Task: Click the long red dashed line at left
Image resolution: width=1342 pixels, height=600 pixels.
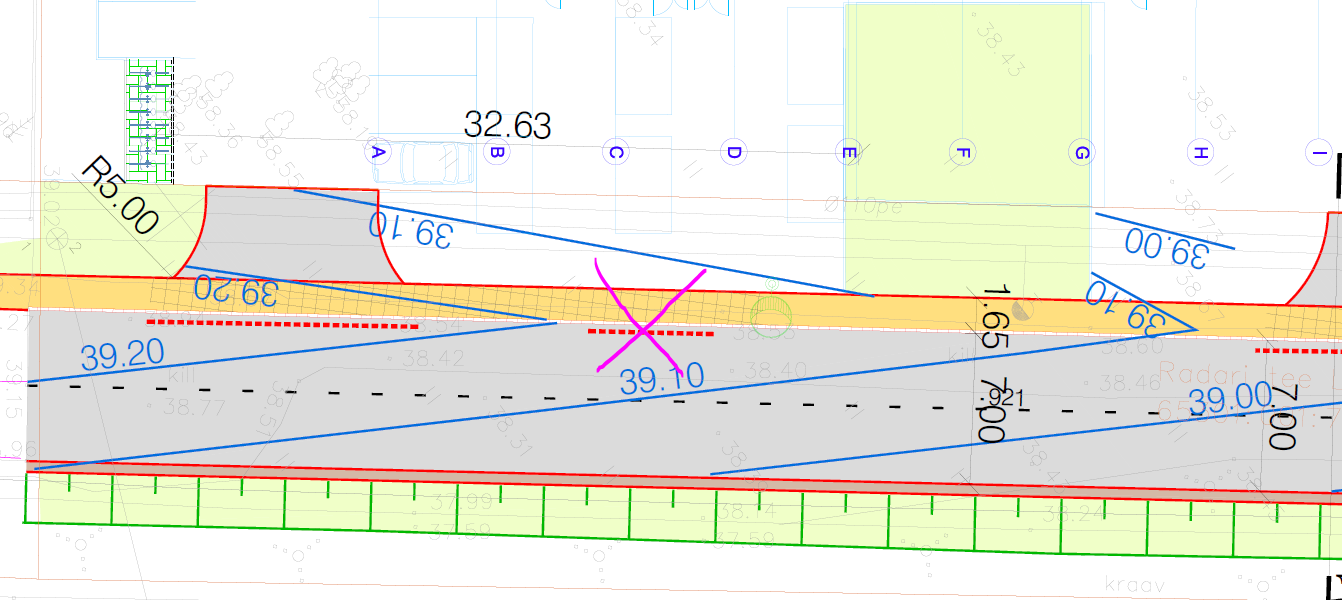Action: tap(282, 324)
